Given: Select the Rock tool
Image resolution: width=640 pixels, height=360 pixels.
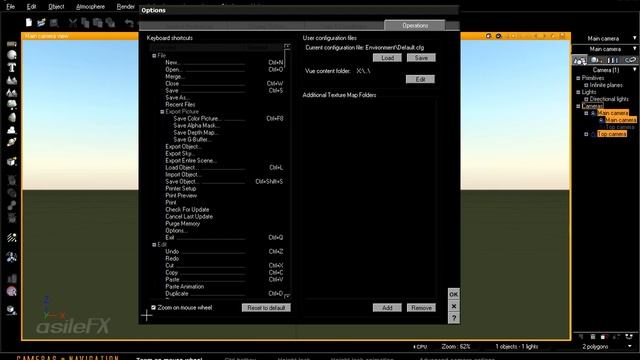Looking at the screenshot, I should click(x=12, y=118).
